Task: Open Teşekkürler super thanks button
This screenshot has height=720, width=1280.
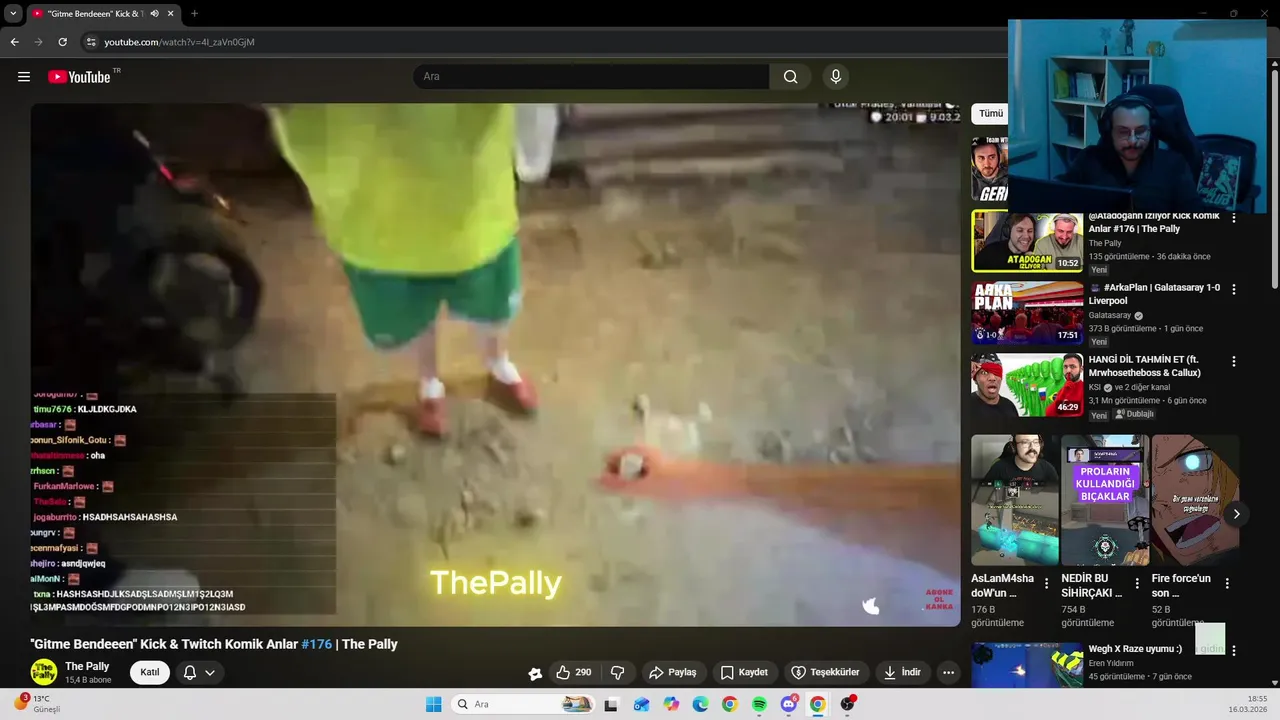Action: 825,673
